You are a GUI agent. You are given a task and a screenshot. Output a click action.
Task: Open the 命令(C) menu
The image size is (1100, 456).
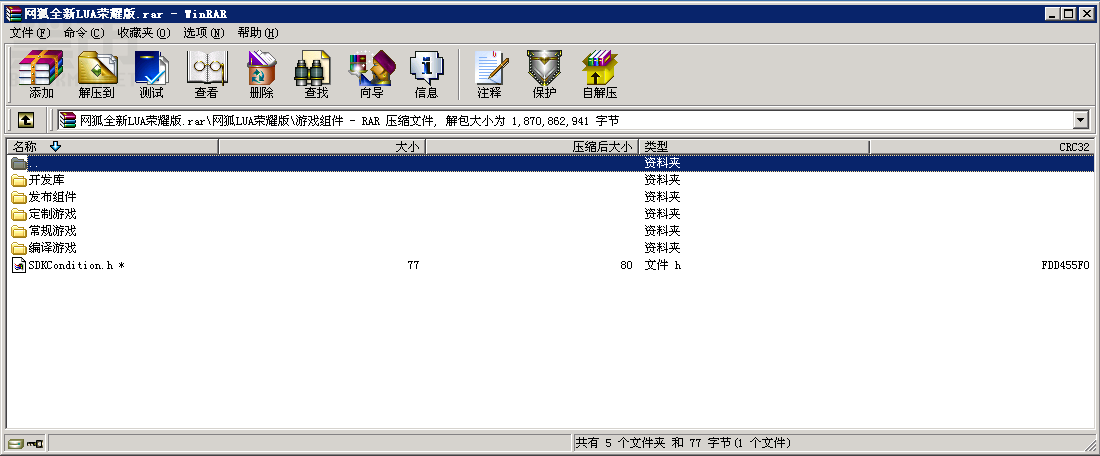click(83, 33)
